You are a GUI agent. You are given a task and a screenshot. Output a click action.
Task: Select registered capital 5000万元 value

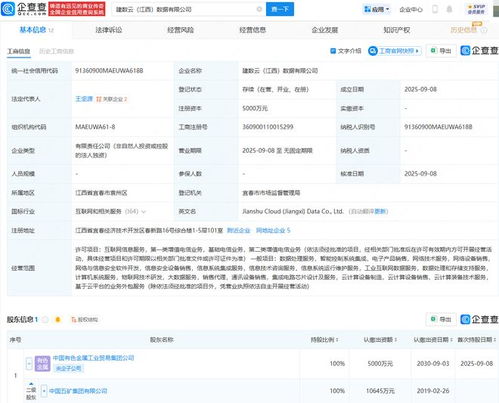point(255,108)
